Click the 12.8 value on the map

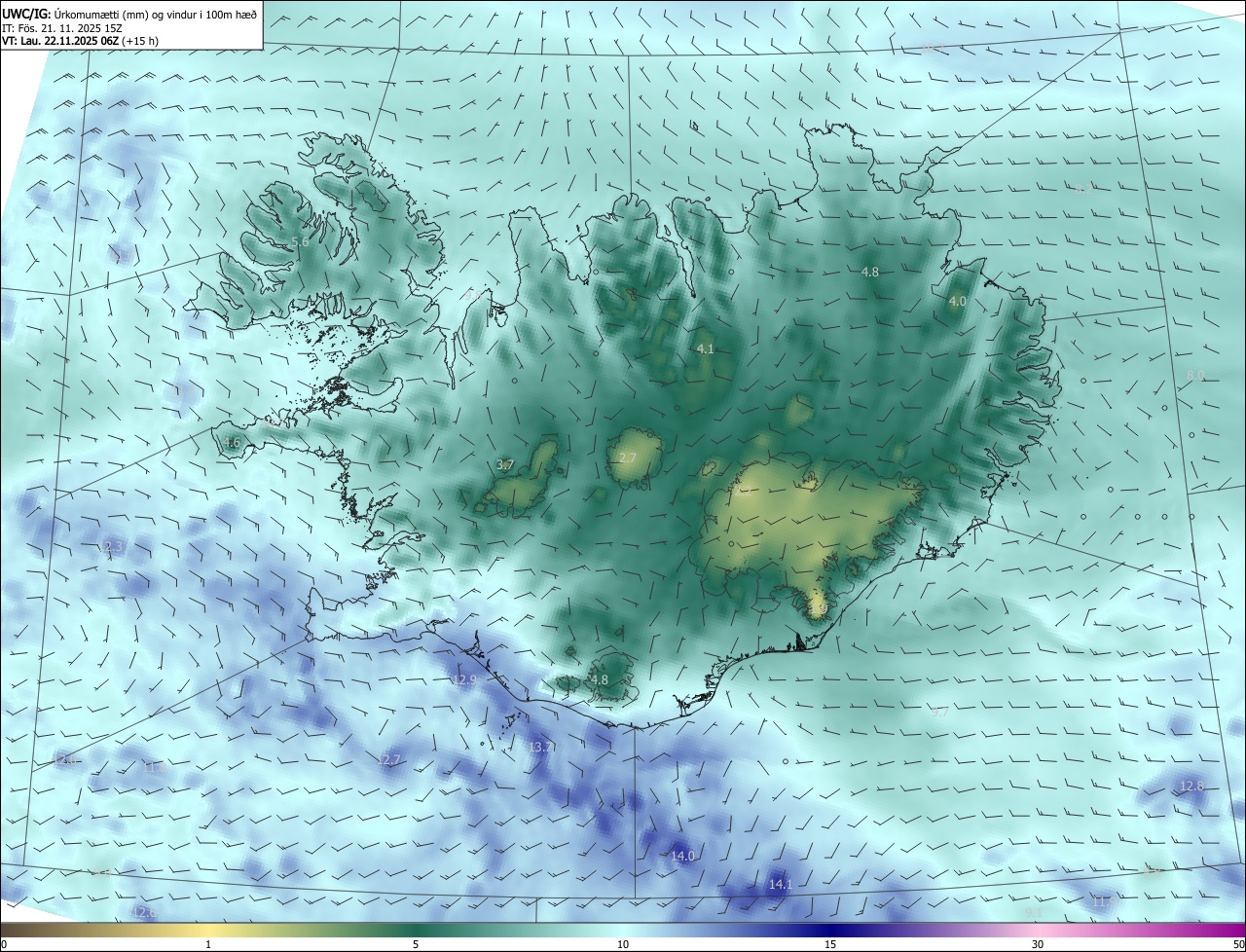(1192, 786)
